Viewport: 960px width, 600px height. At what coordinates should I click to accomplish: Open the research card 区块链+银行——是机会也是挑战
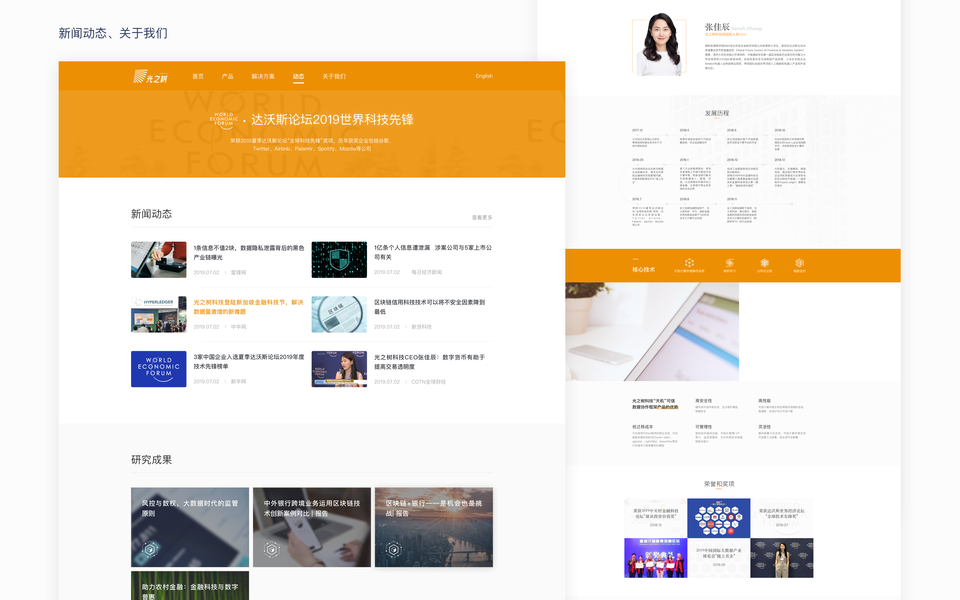point(433,527)
